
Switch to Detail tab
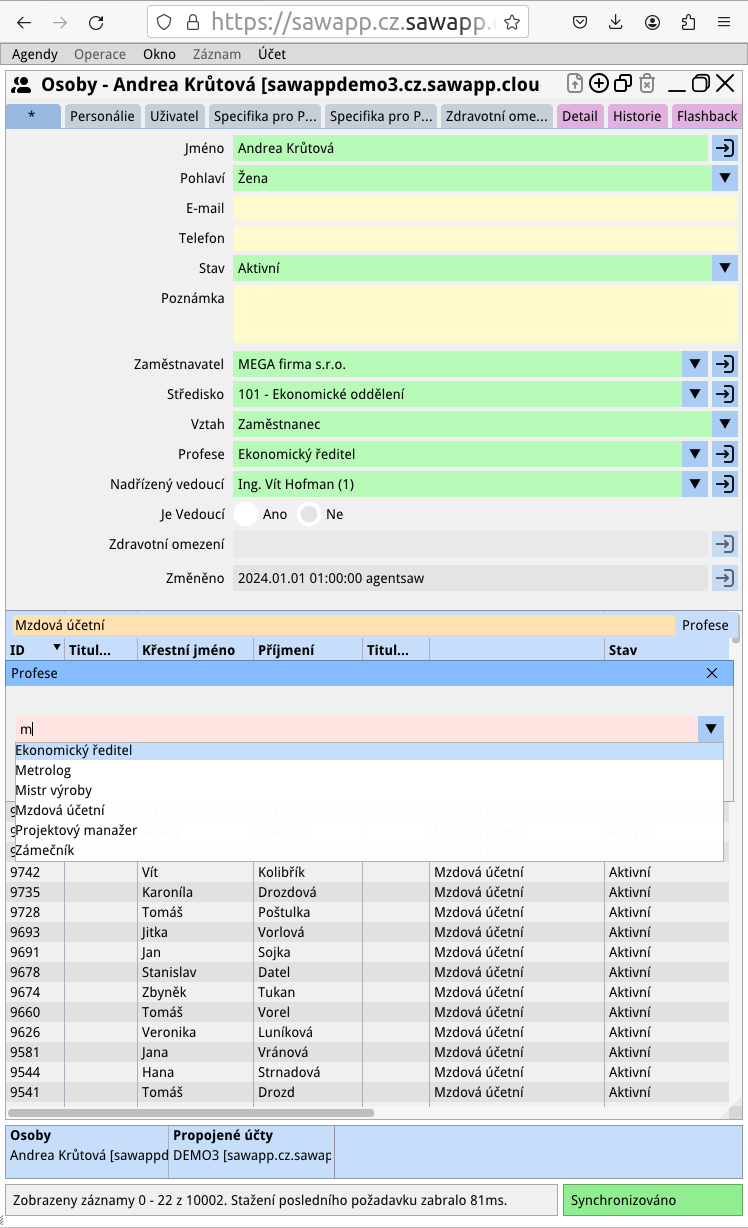tap(580, 116)
